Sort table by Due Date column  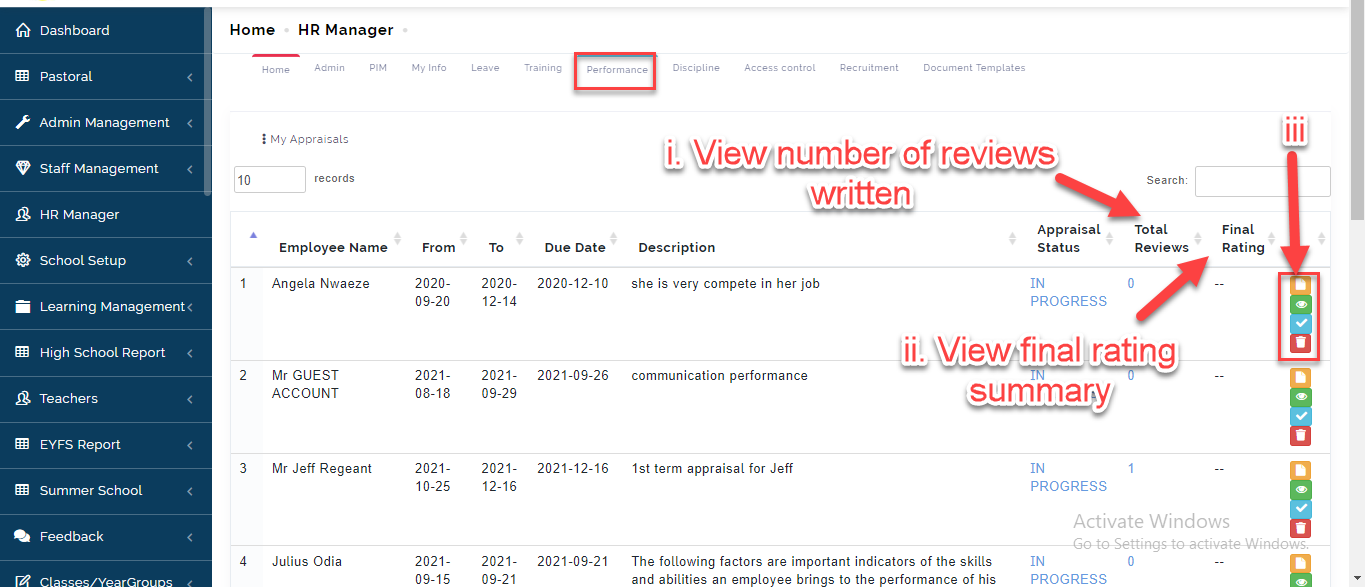(575, 240)
